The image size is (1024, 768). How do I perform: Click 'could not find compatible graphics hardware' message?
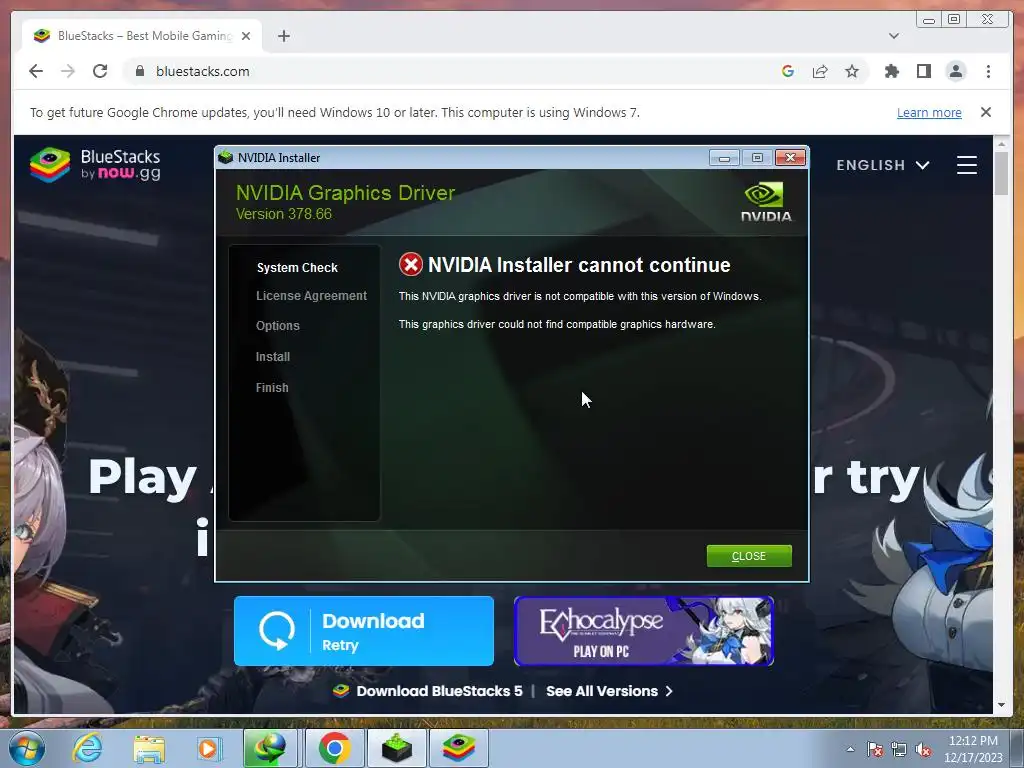coord(557,324)
